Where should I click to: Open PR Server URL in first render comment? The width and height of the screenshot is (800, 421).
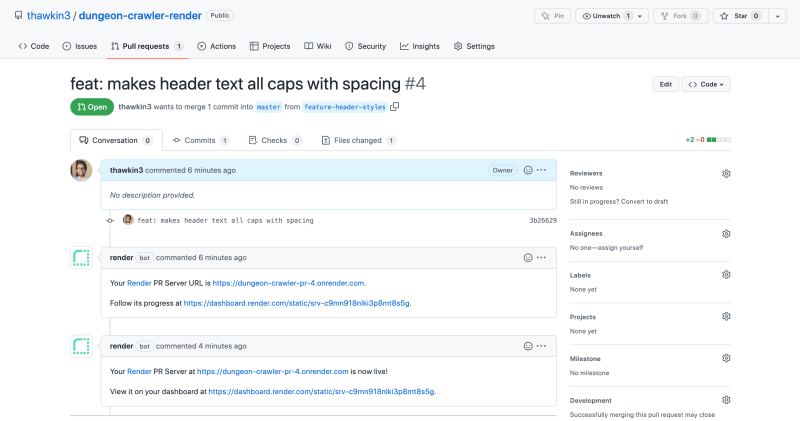288,283
